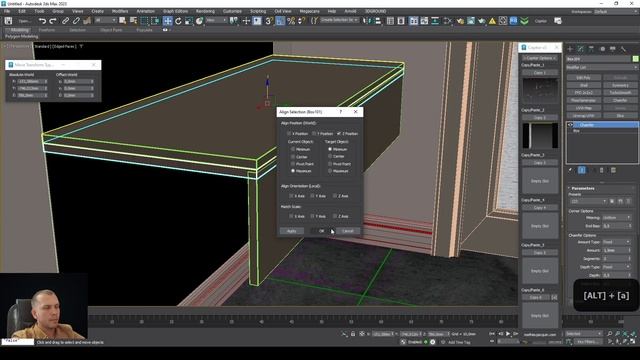Check Match Scale Z Axis
Screen dimensions: 640x360
(335, 216)
